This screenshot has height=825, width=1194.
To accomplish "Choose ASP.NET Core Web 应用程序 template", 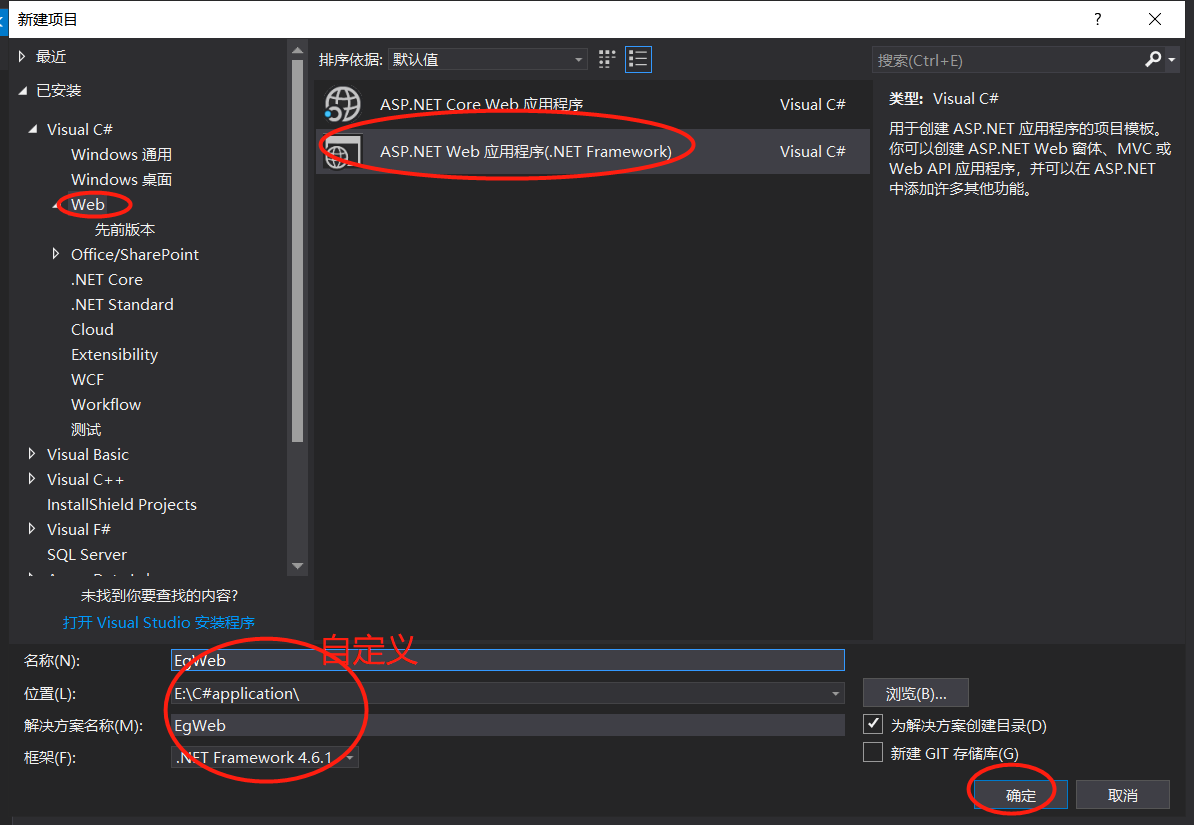I will [x=592, y=104].
